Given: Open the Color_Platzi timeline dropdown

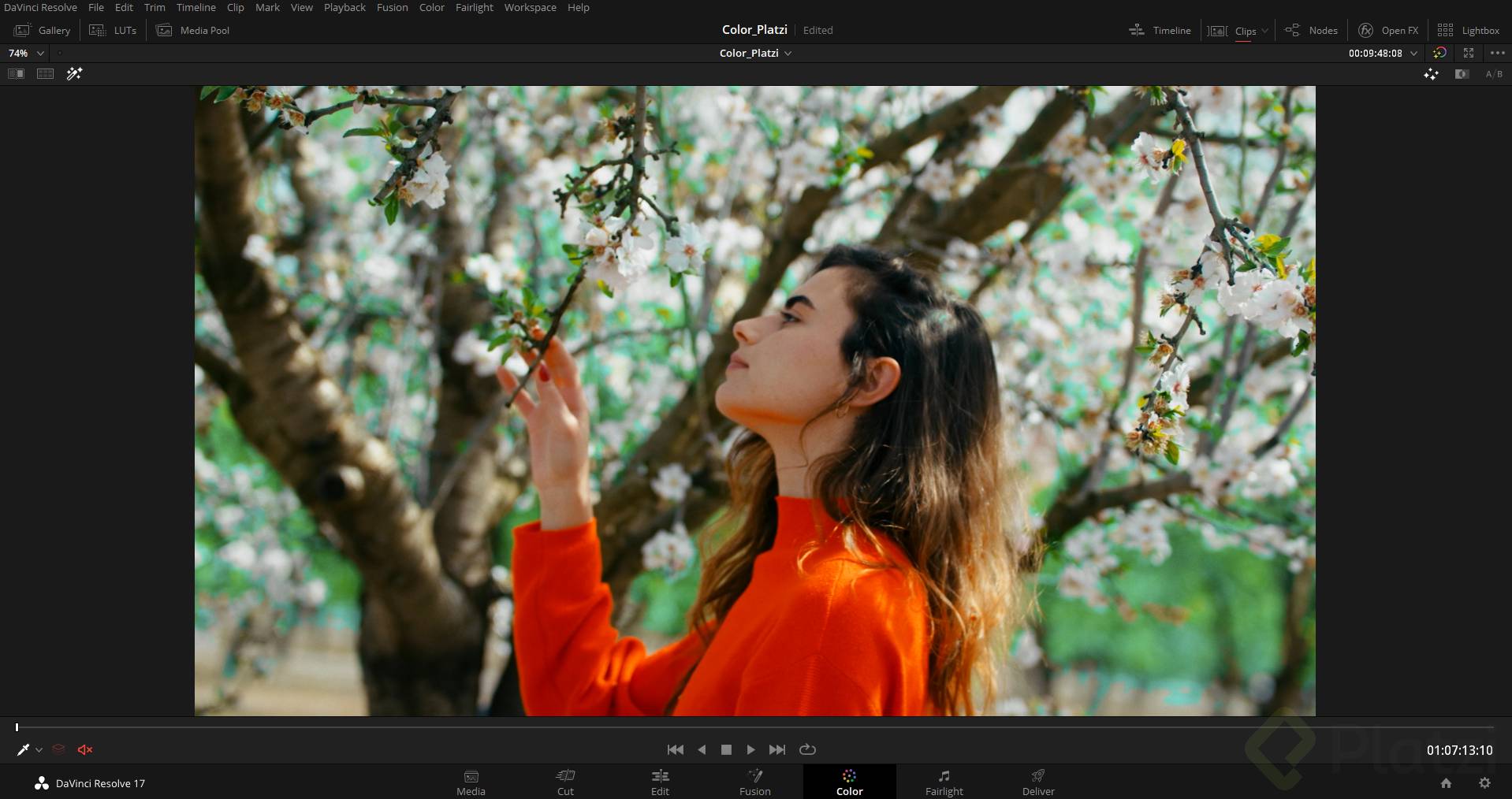Looking at the screenshot, I should [788, 53].
